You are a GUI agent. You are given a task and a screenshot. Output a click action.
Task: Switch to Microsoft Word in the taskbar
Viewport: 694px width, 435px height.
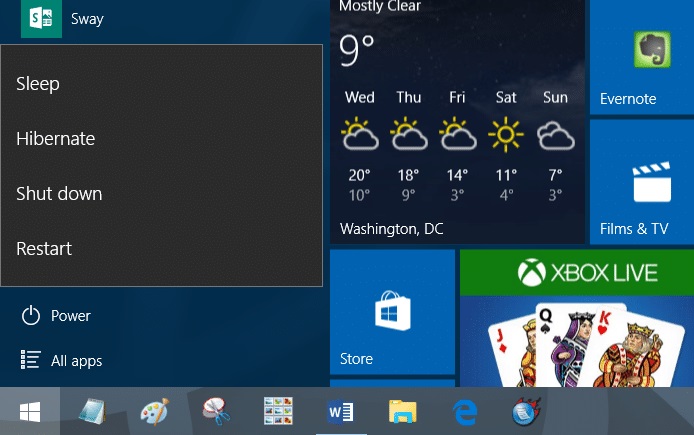click(340, 411)
